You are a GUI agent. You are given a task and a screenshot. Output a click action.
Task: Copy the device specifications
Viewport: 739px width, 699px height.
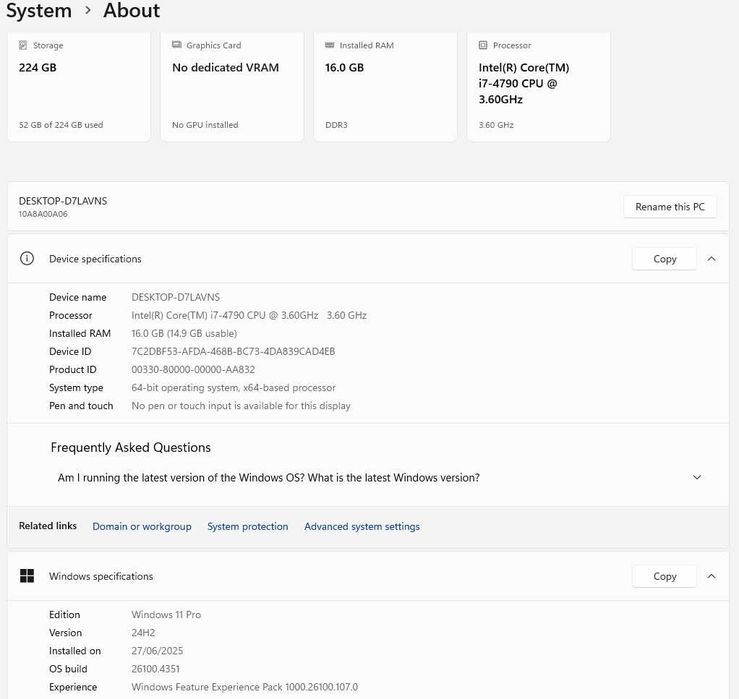click(x=665, y=259)
